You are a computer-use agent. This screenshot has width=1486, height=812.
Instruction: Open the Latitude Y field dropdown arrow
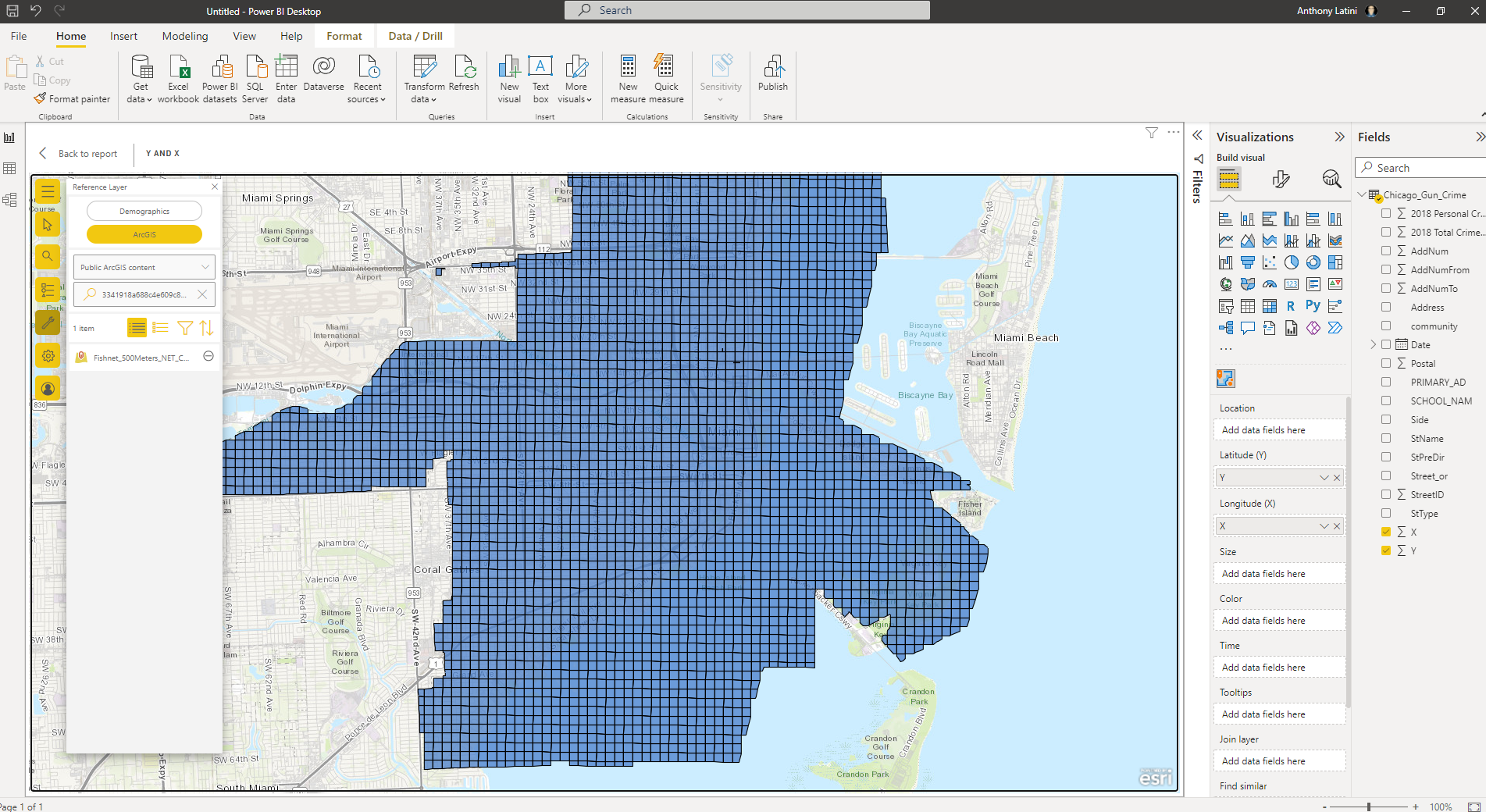[1324, 478]
